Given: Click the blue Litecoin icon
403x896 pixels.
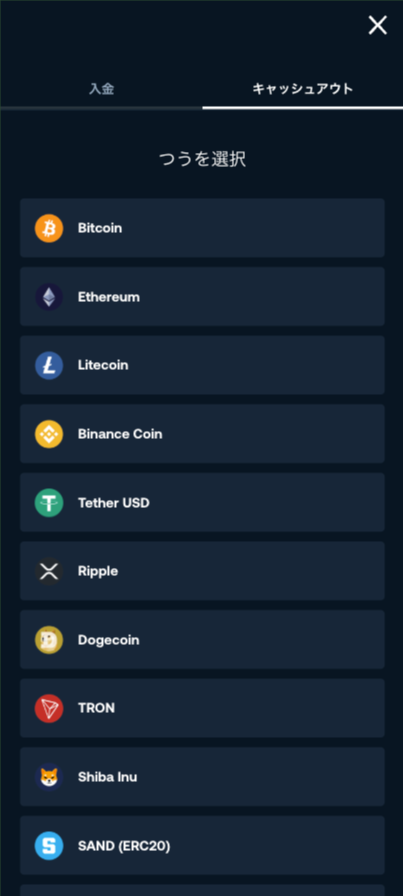Looking at the screenshot, I should [49, 366].
